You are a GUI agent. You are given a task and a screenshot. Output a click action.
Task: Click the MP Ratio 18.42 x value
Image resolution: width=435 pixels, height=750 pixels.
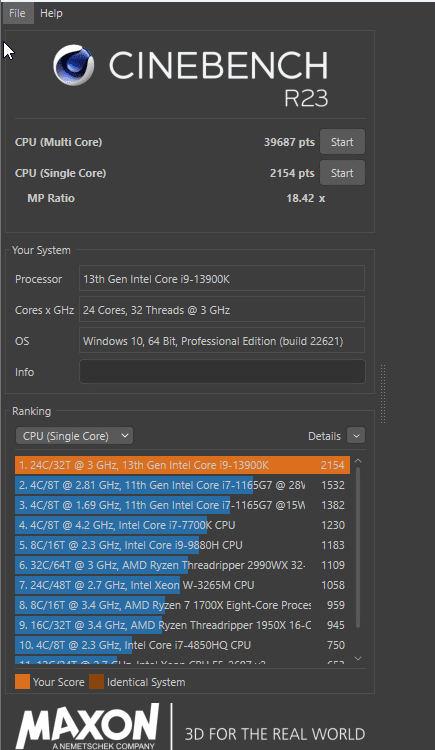coord(305,198)
